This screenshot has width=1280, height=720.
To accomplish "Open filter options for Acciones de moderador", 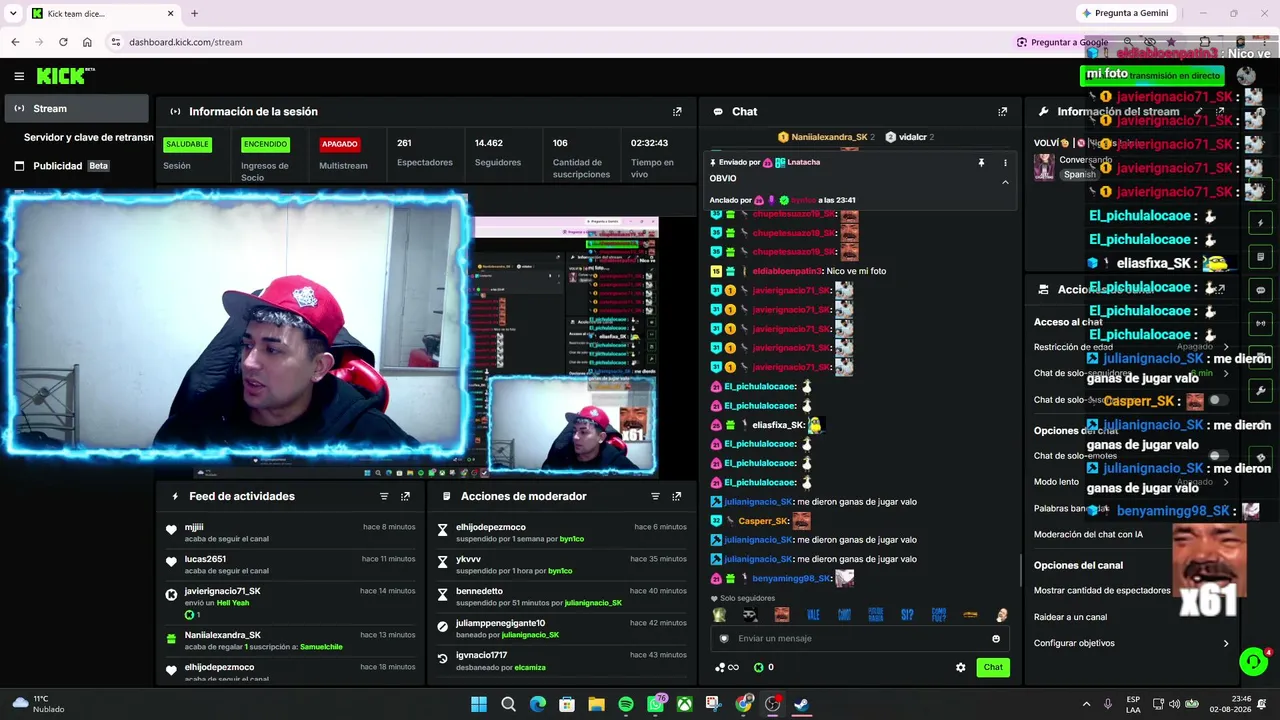I will pyautogui.click(x=656, y=496).
